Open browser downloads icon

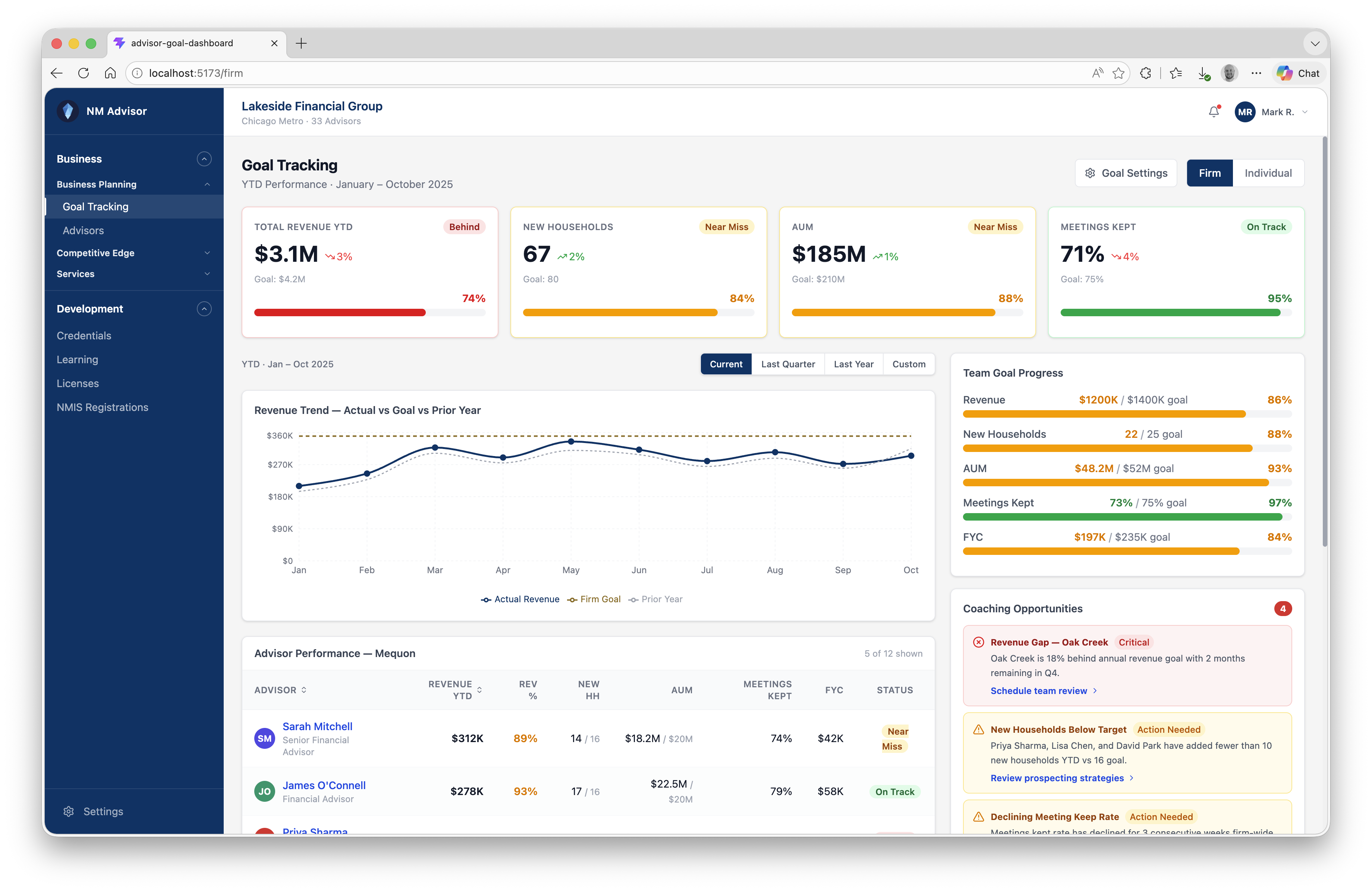(1203, 73)
